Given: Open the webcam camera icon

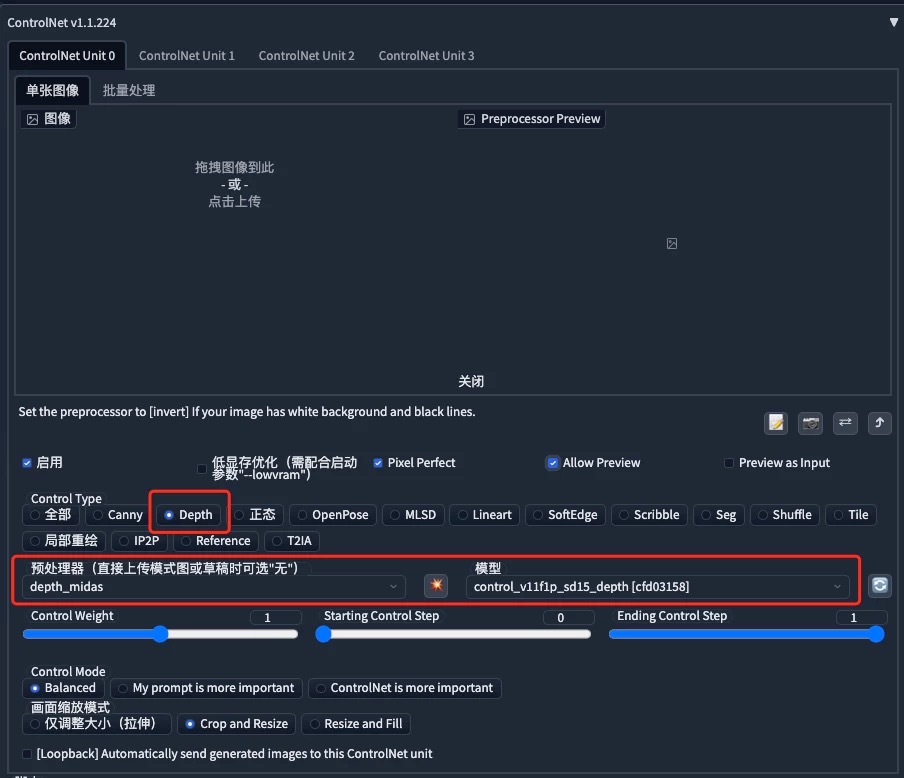Looking at the screenshot, I should click(810, 423).
